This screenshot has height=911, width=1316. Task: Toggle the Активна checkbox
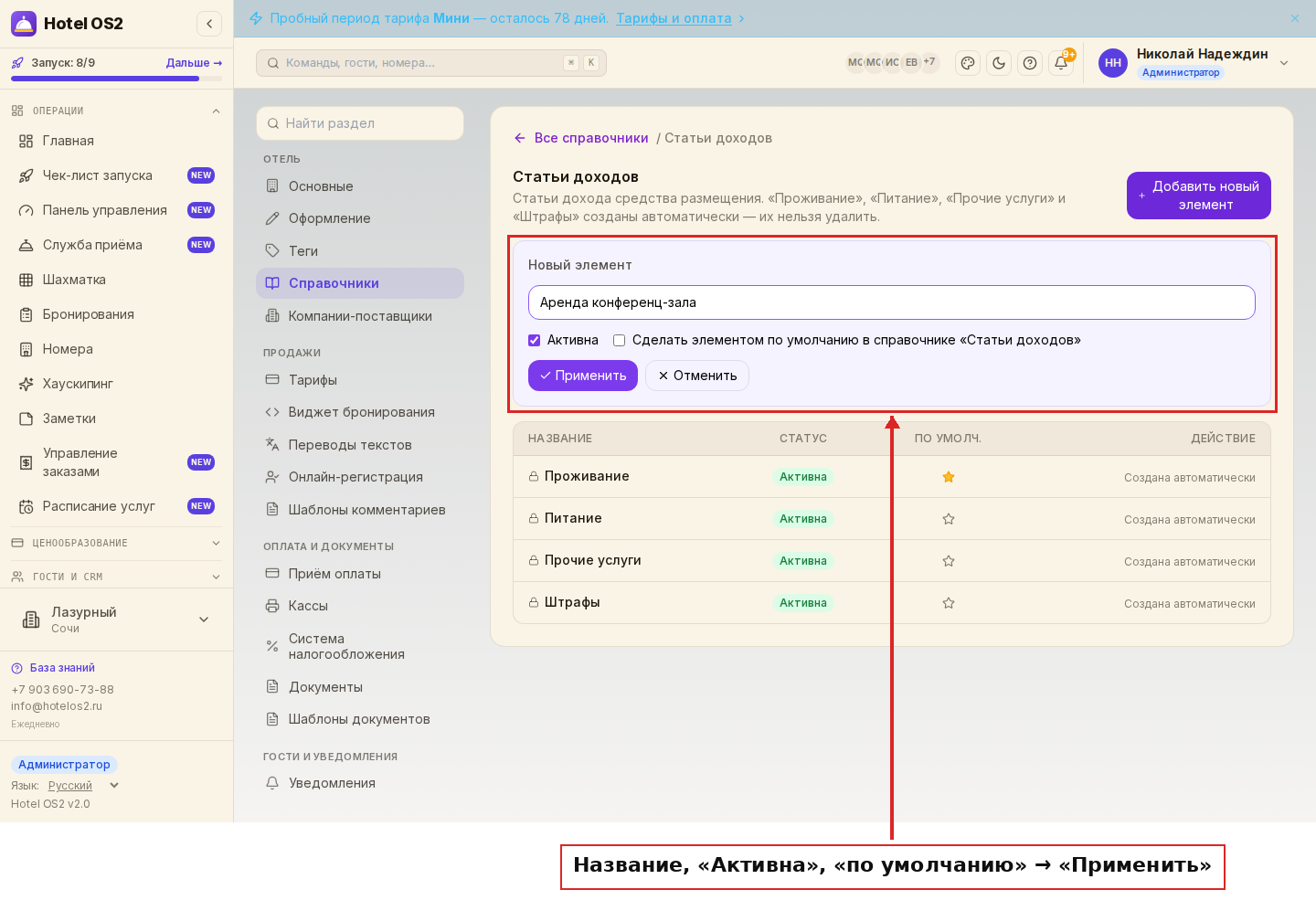coord(535,340)
